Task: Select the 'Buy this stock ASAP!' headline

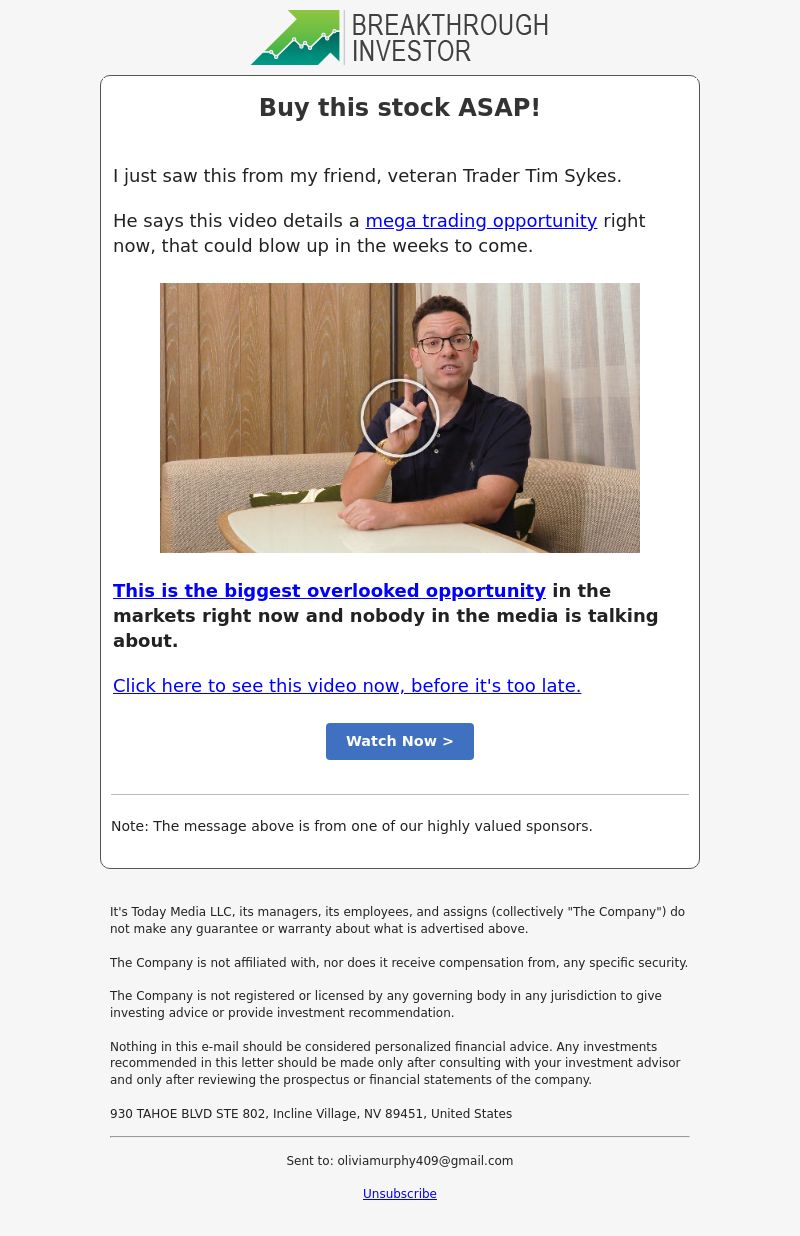Action: (400, 108)
